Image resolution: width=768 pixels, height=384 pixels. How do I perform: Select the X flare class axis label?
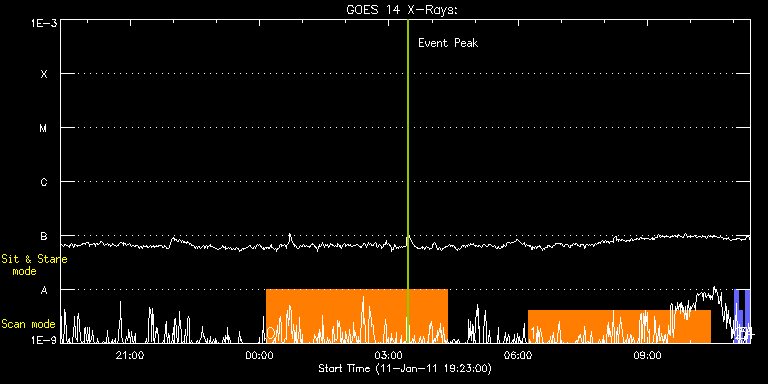click(x=44, y=74)
